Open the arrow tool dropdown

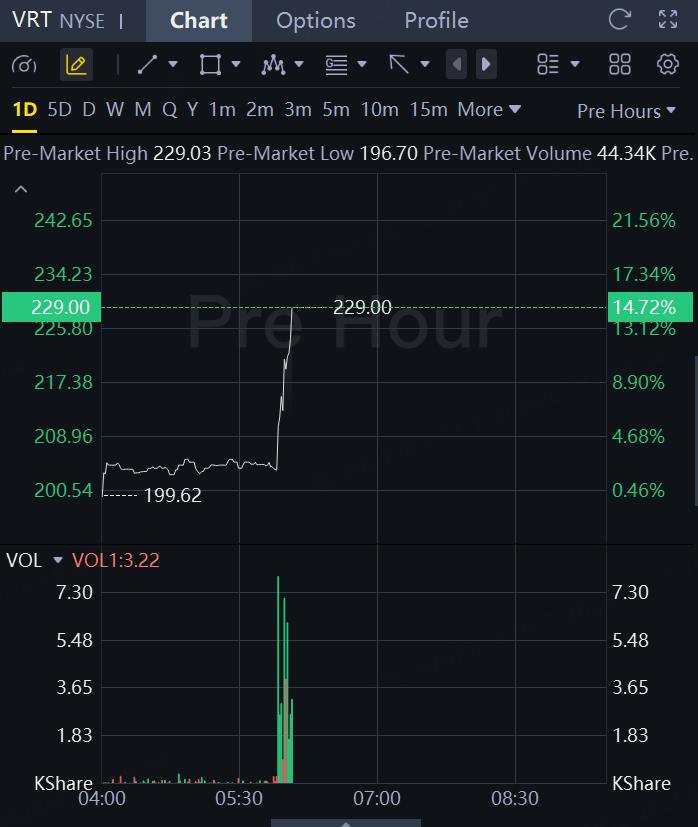[x=425, y=64]
